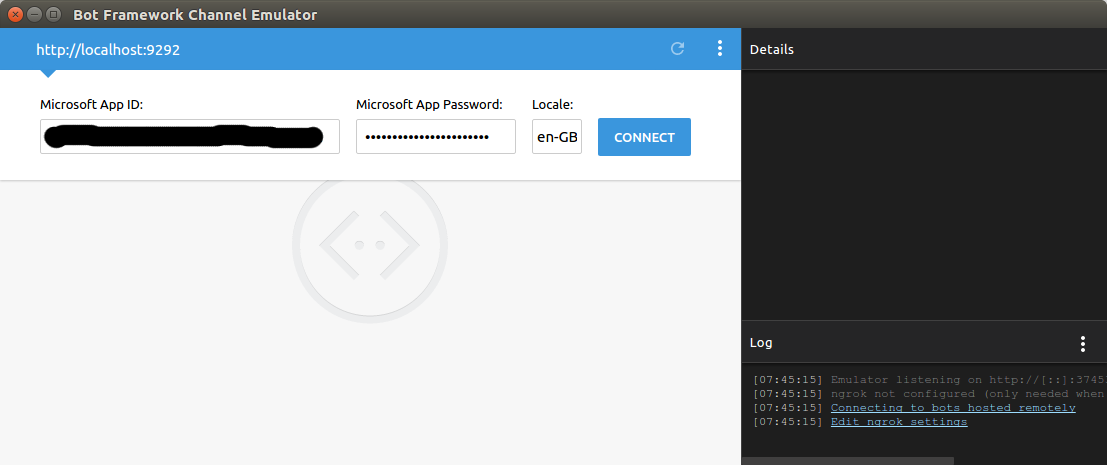Open the address bar three-dot menu
Screen dimensions: 1107x465
click(719, 49)
